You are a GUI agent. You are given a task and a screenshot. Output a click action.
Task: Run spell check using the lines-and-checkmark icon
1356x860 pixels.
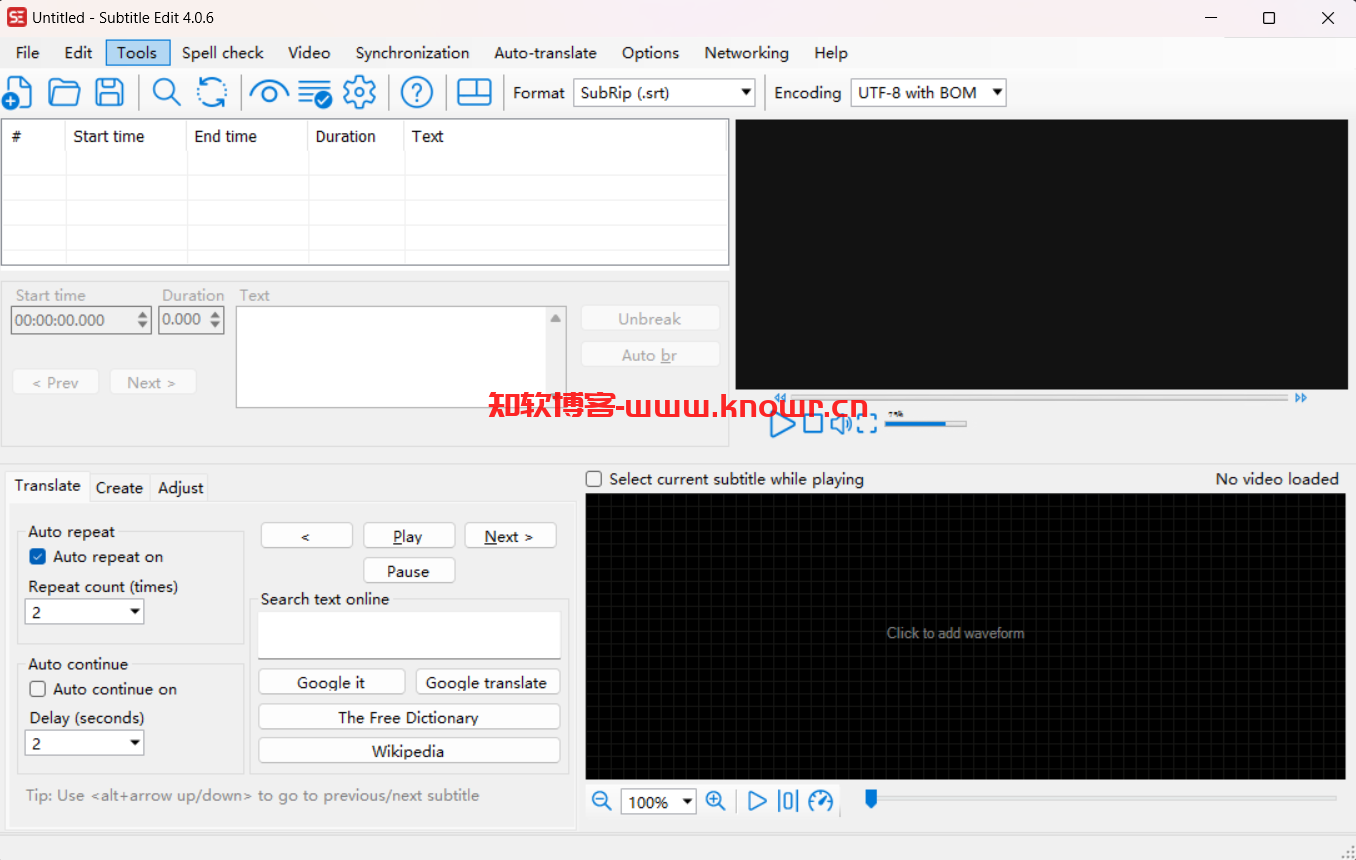click(x=315, y=92)
